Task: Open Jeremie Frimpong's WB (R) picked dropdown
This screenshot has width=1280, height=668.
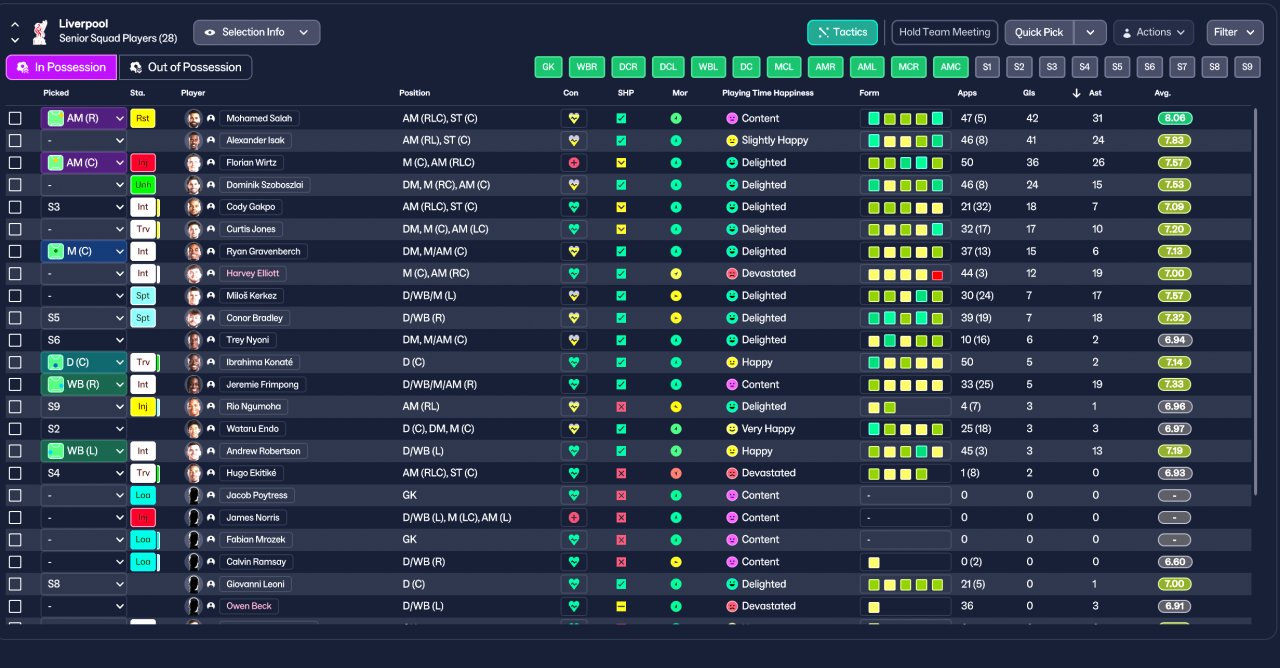Action: point(84,384)
